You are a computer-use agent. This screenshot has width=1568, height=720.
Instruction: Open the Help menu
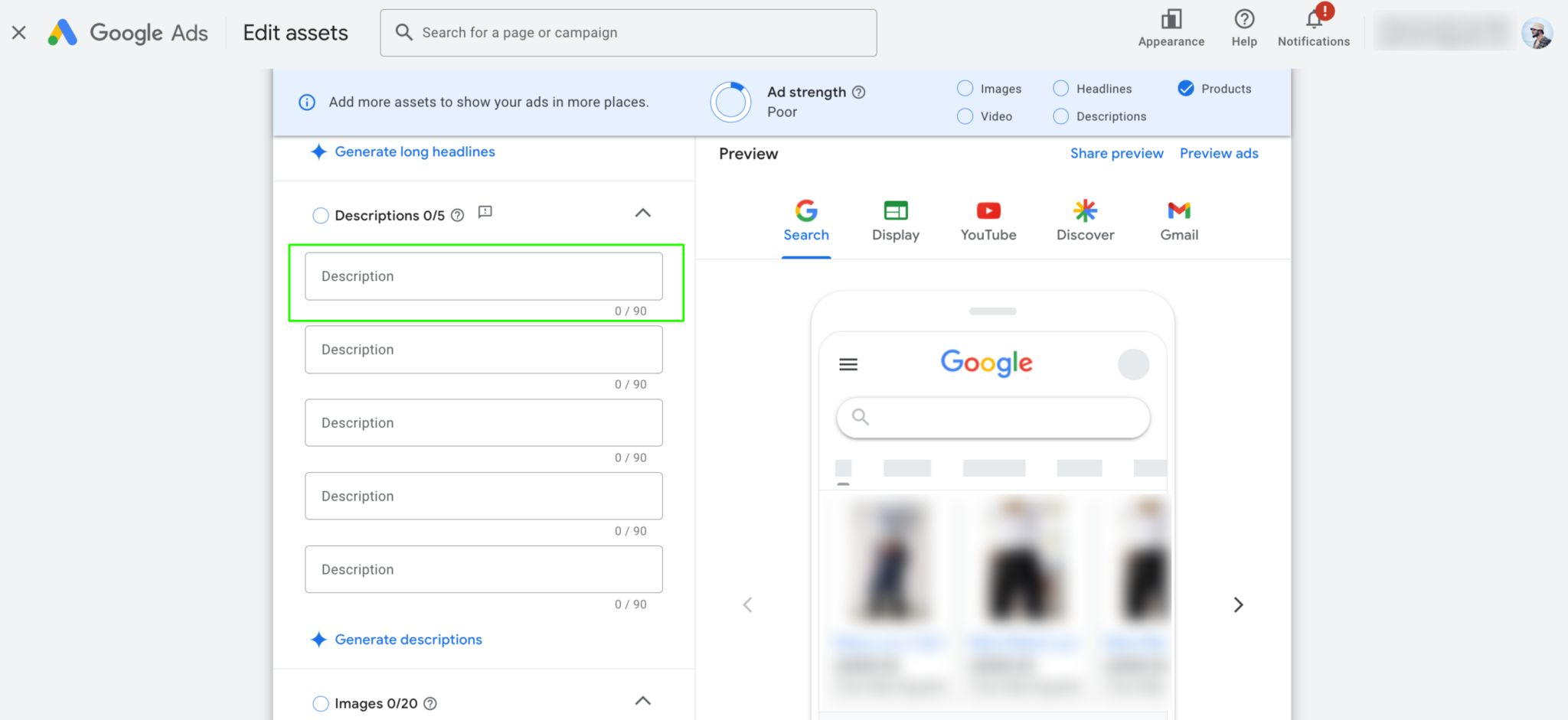(x=1243, y=21)
